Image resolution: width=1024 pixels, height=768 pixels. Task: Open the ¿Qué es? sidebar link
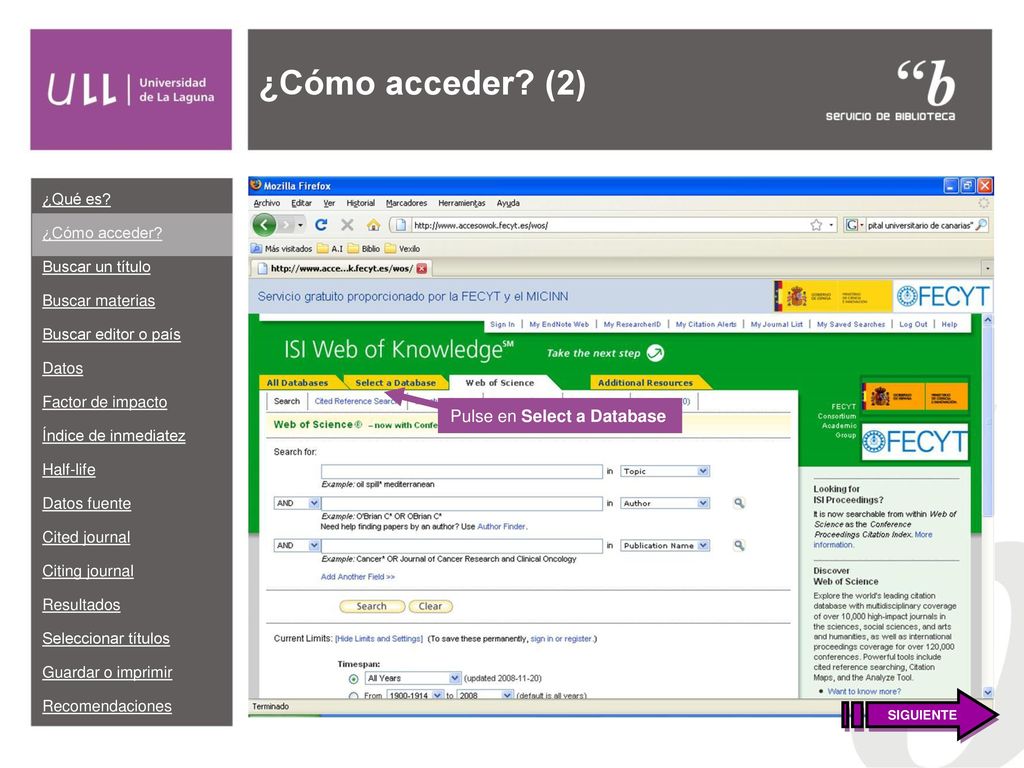(x=76, y=199)
